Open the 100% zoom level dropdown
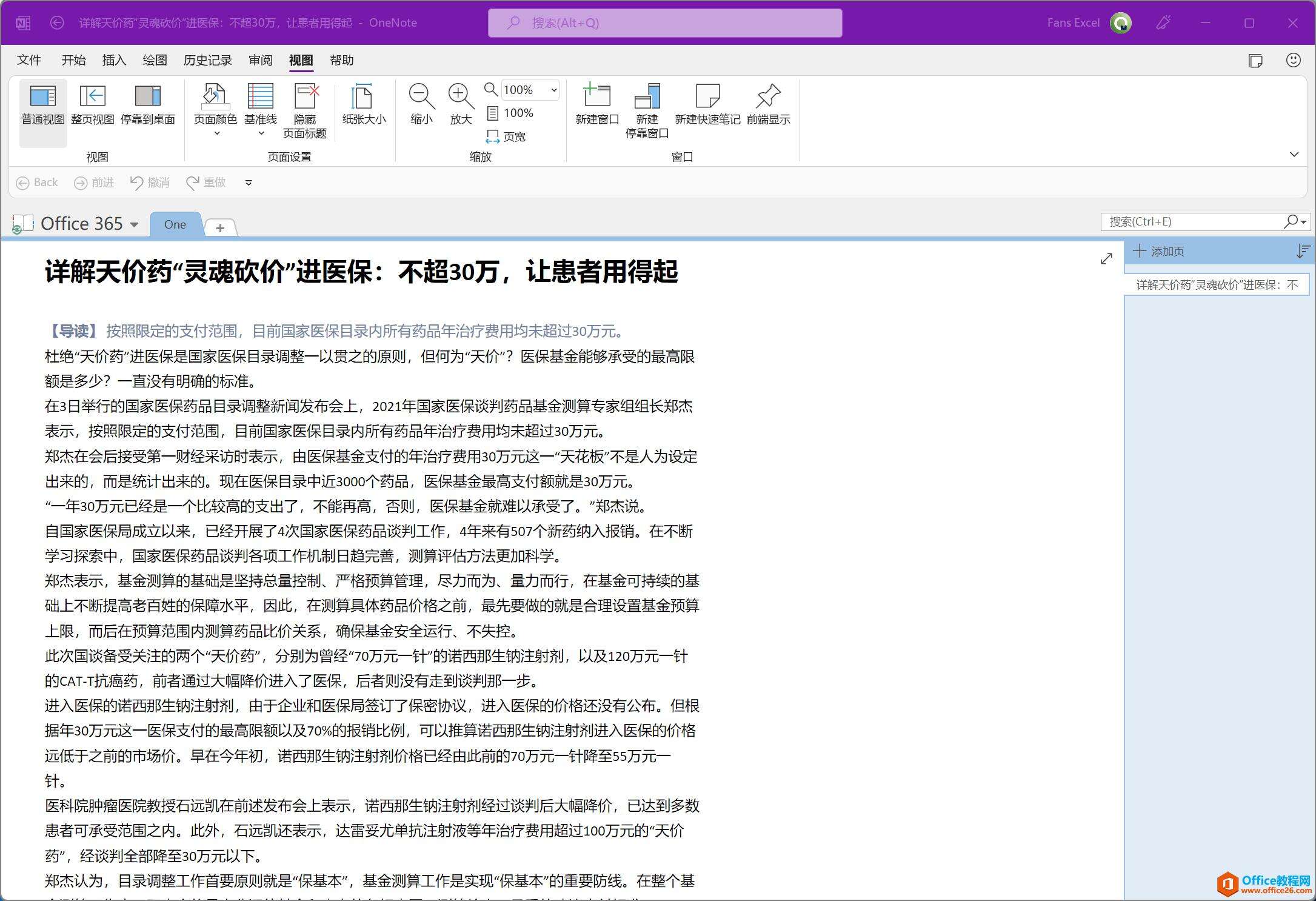Image resolution: width=1316 pixels, height=901 pixels. [x=553, y=90]
